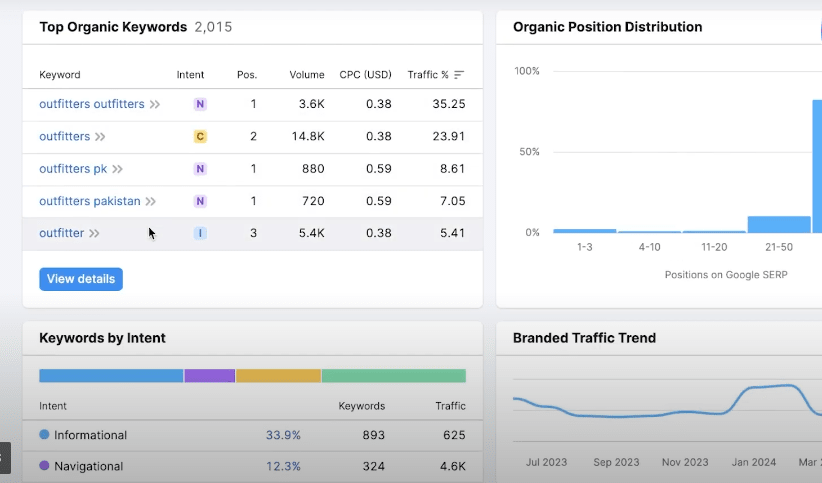Screen dimensions: 822x483
Task: Open the 'outfitters outfitters' keyword link
Action: (92, 104)
